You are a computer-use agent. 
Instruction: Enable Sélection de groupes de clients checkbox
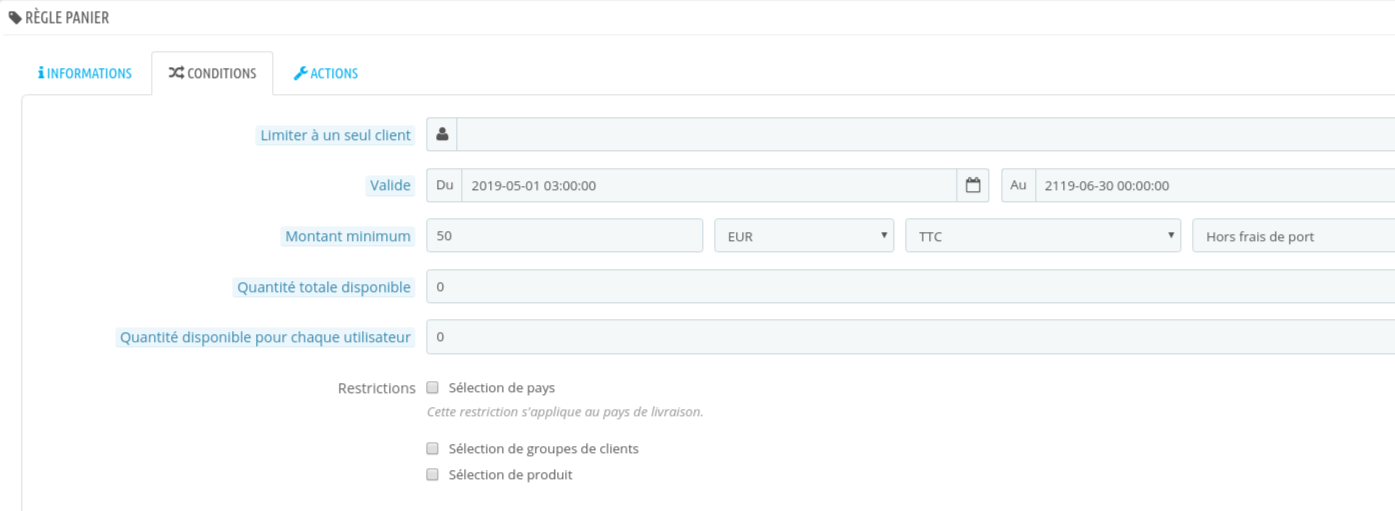coord(433,448)
